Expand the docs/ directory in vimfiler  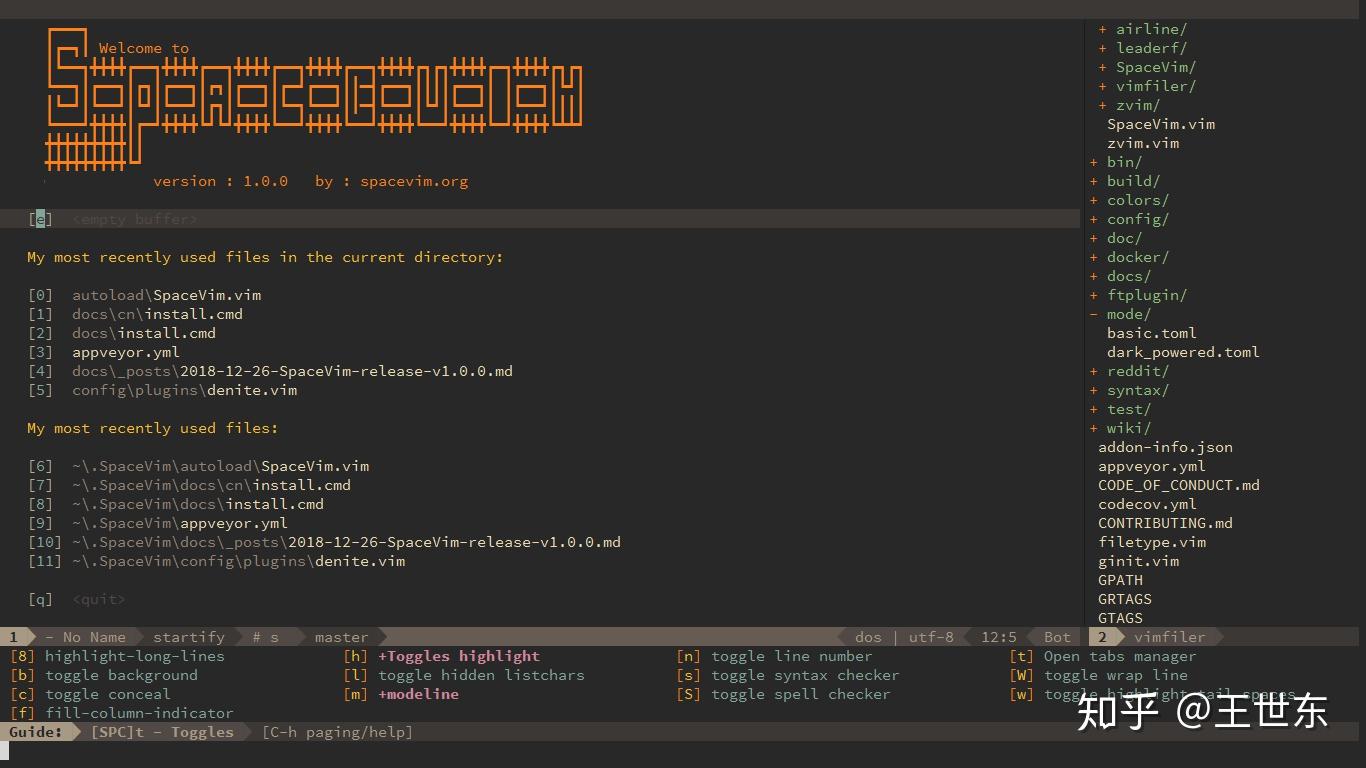1128,276
